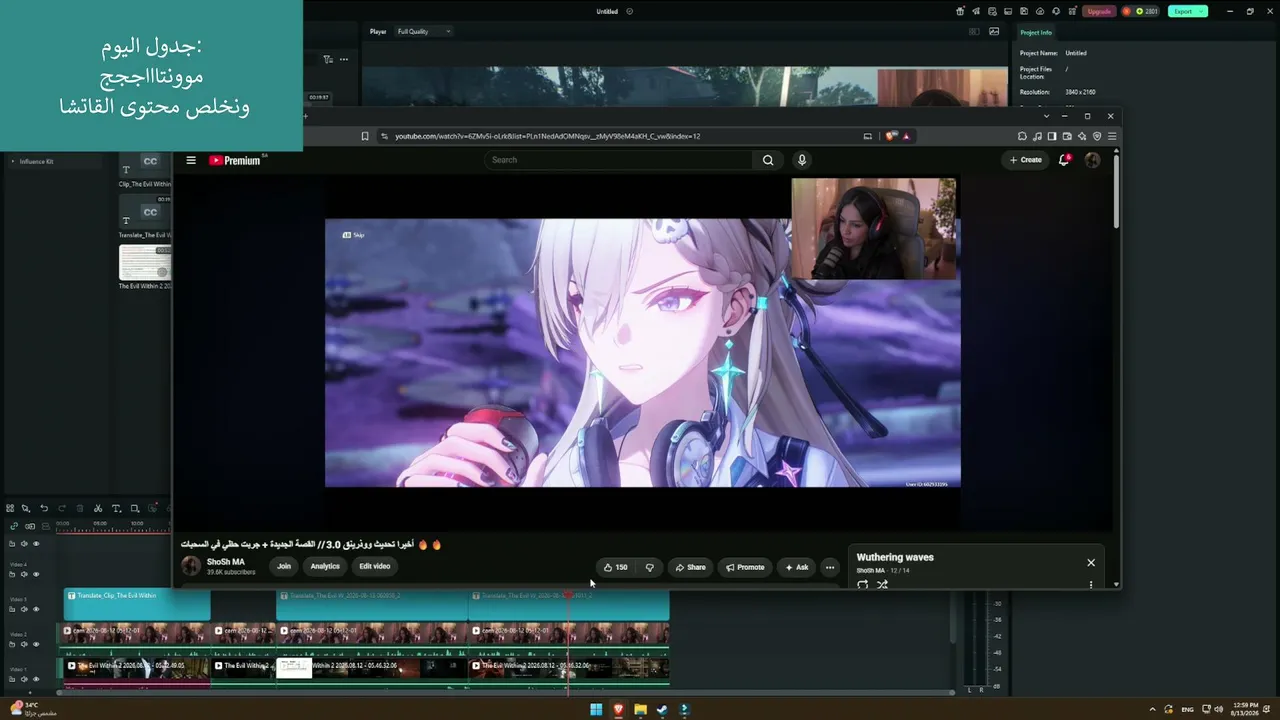Close the Wuthering waves playlist panel
Screen dimensions: 1280x720
click(1091, 562)
